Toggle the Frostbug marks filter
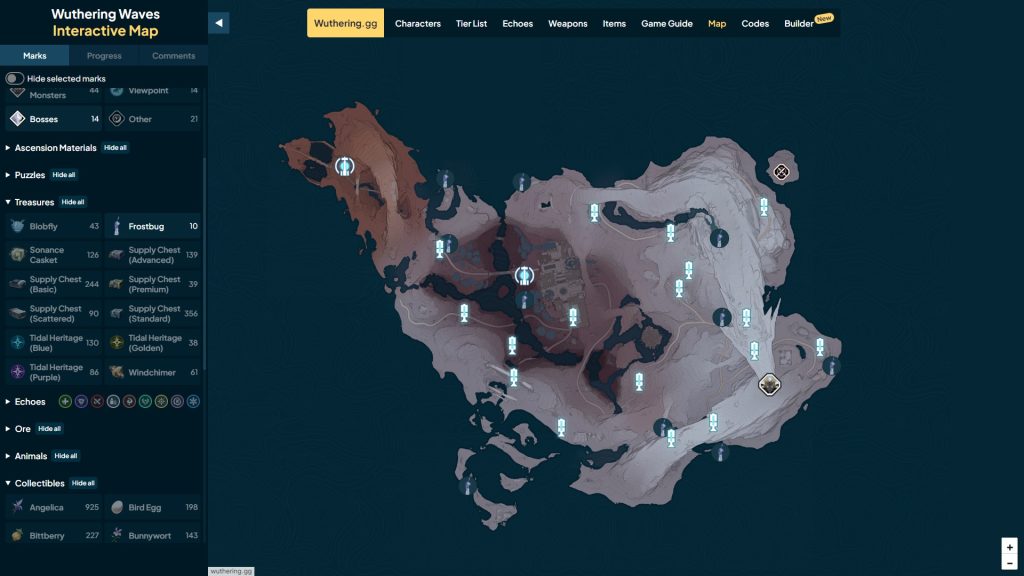This screenshot has width=1024, height=576. 153,226
